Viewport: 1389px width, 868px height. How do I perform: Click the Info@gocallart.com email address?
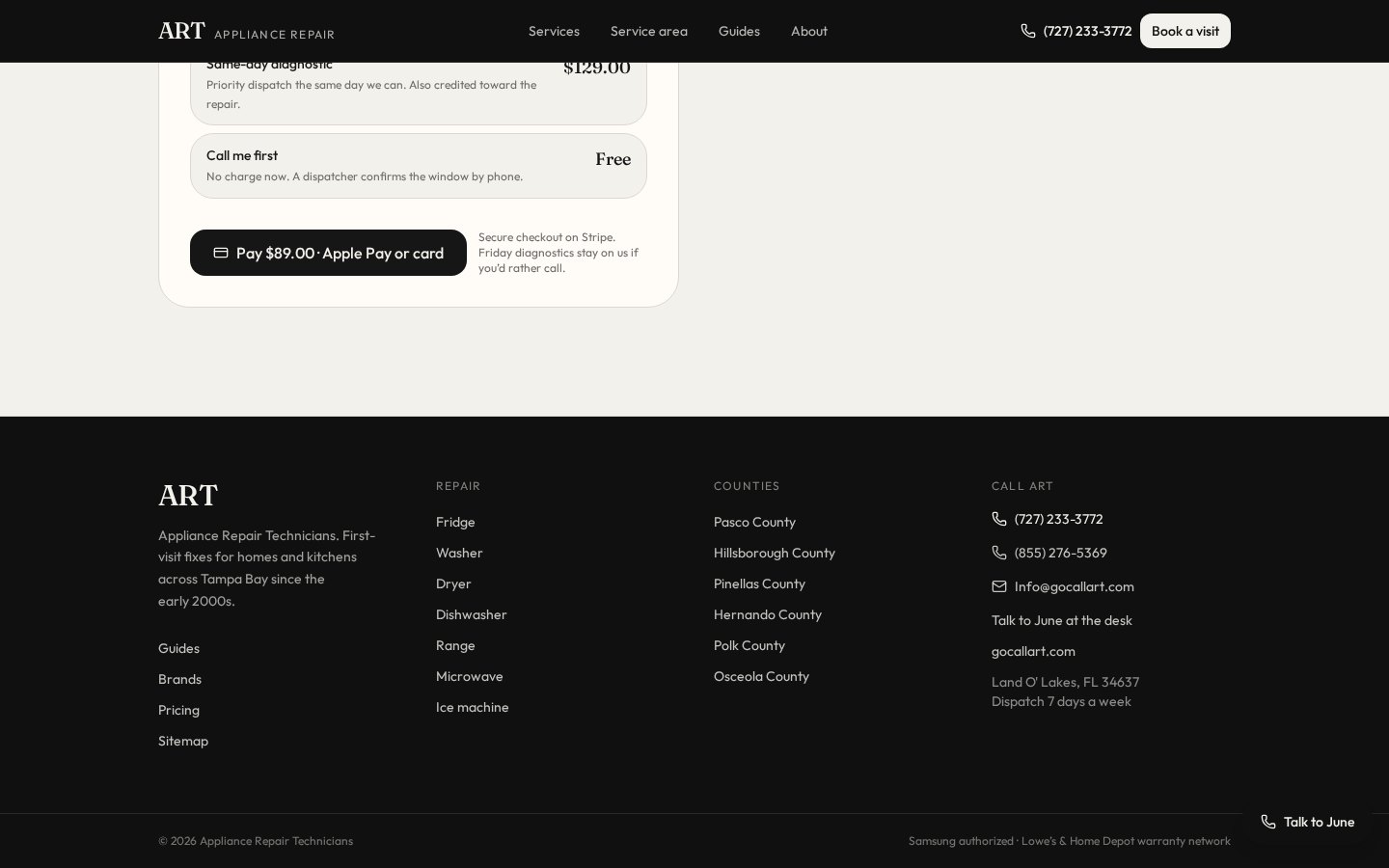tap(1075, 586)
